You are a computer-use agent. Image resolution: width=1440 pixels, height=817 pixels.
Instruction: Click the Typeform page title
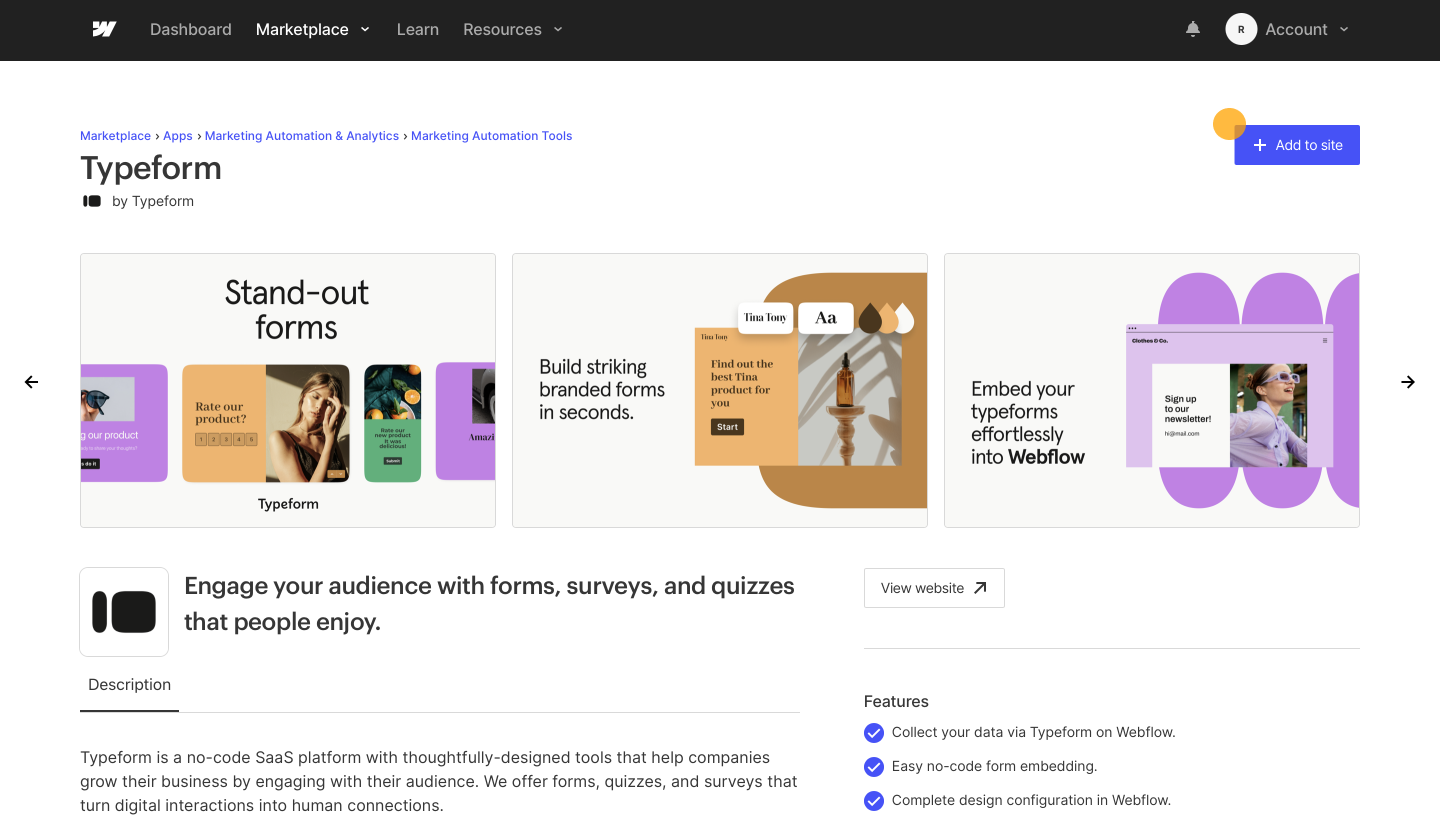pyautogui.click(x=151, y=168)
